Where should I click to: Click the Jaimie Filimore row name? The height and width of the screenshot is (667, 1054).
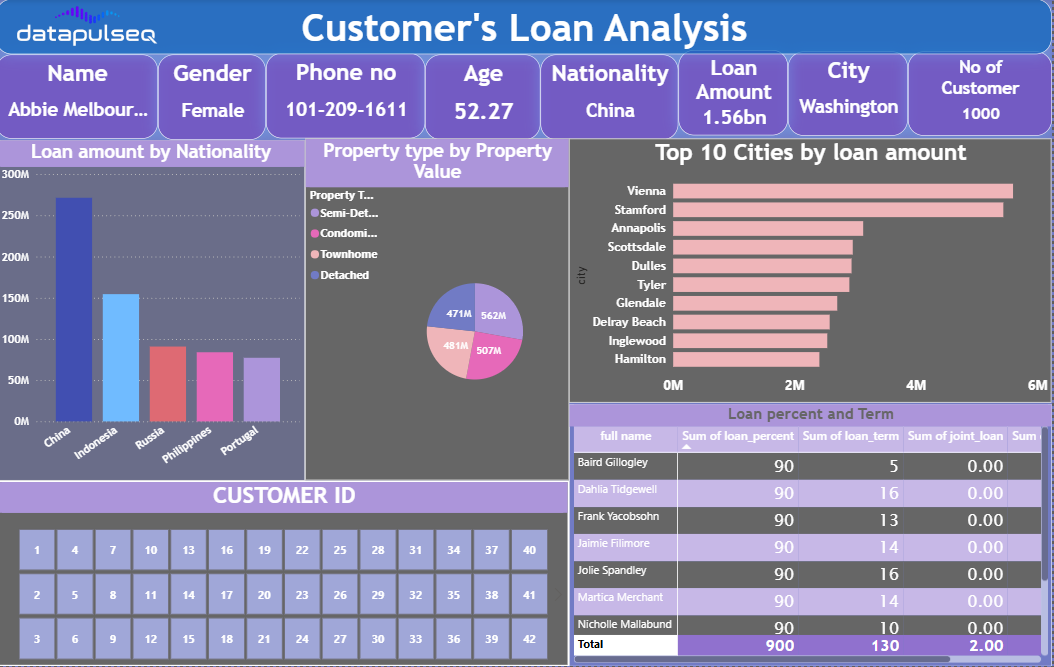tap(613, 543)
